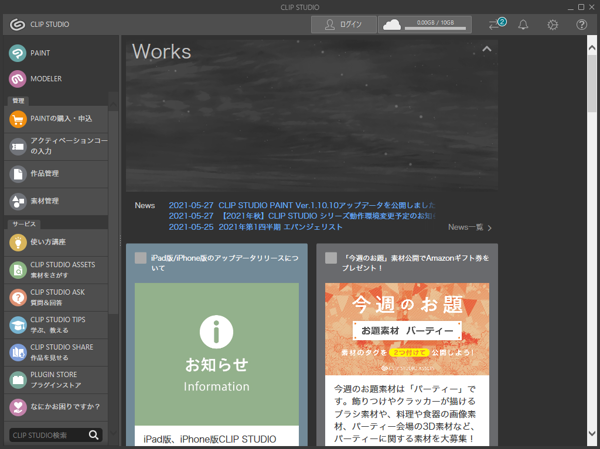This screenshot has width=600, height=449.
Task: Toggle the checkbox on the iPad版/iPhone版 update card
Action: 140,258
